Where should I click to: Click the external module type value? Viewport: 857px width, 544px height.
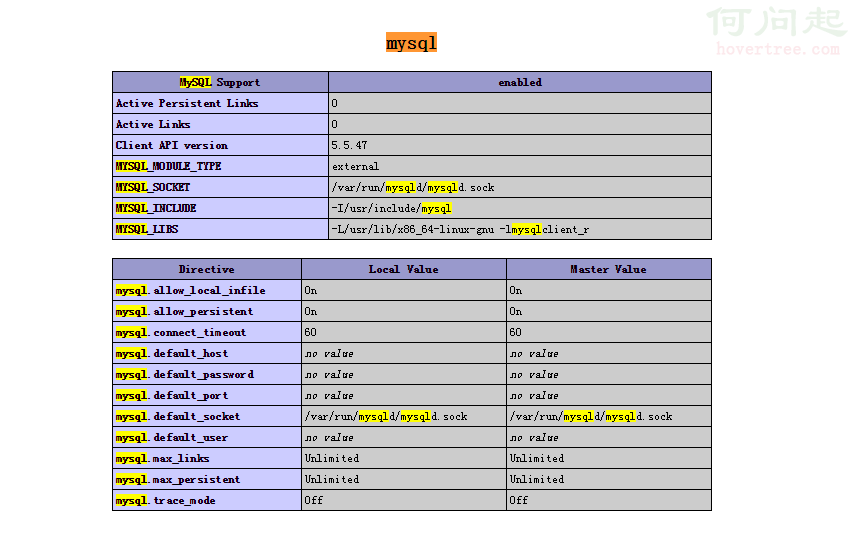(x=355, y=166)
